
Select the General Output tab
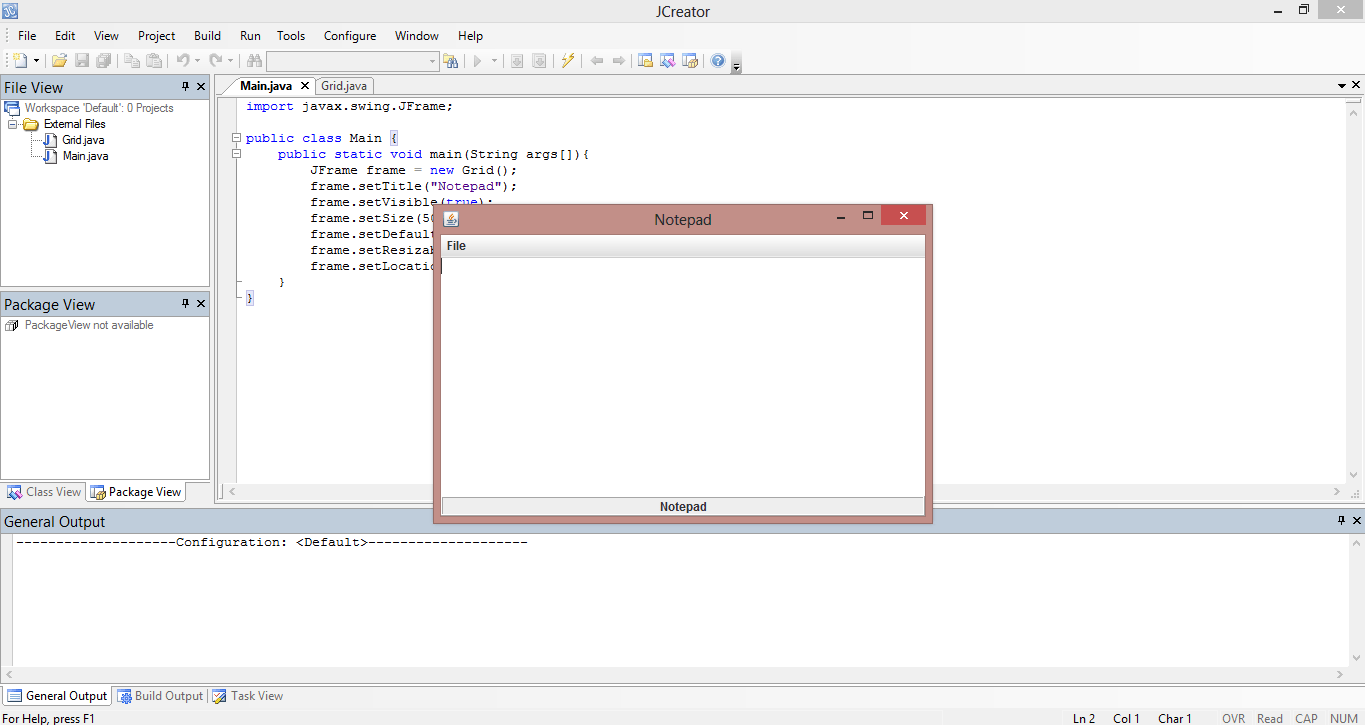pos(57,696)
